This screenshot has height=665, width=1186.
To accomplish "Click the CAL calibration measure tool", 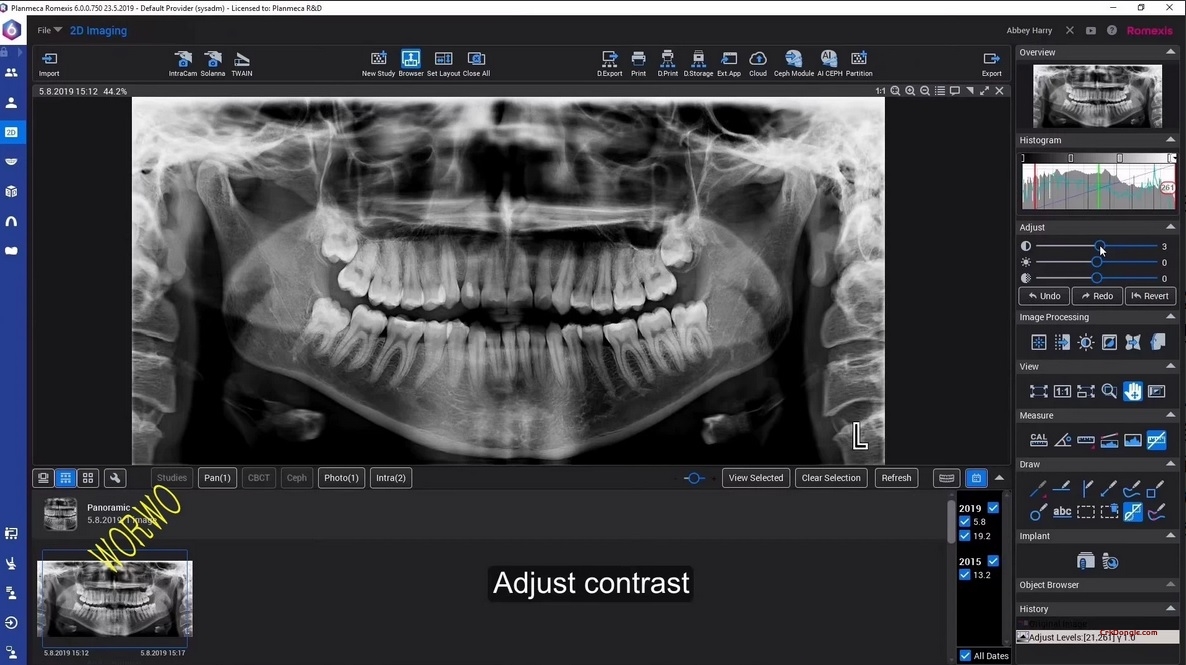I will 1038,439.
